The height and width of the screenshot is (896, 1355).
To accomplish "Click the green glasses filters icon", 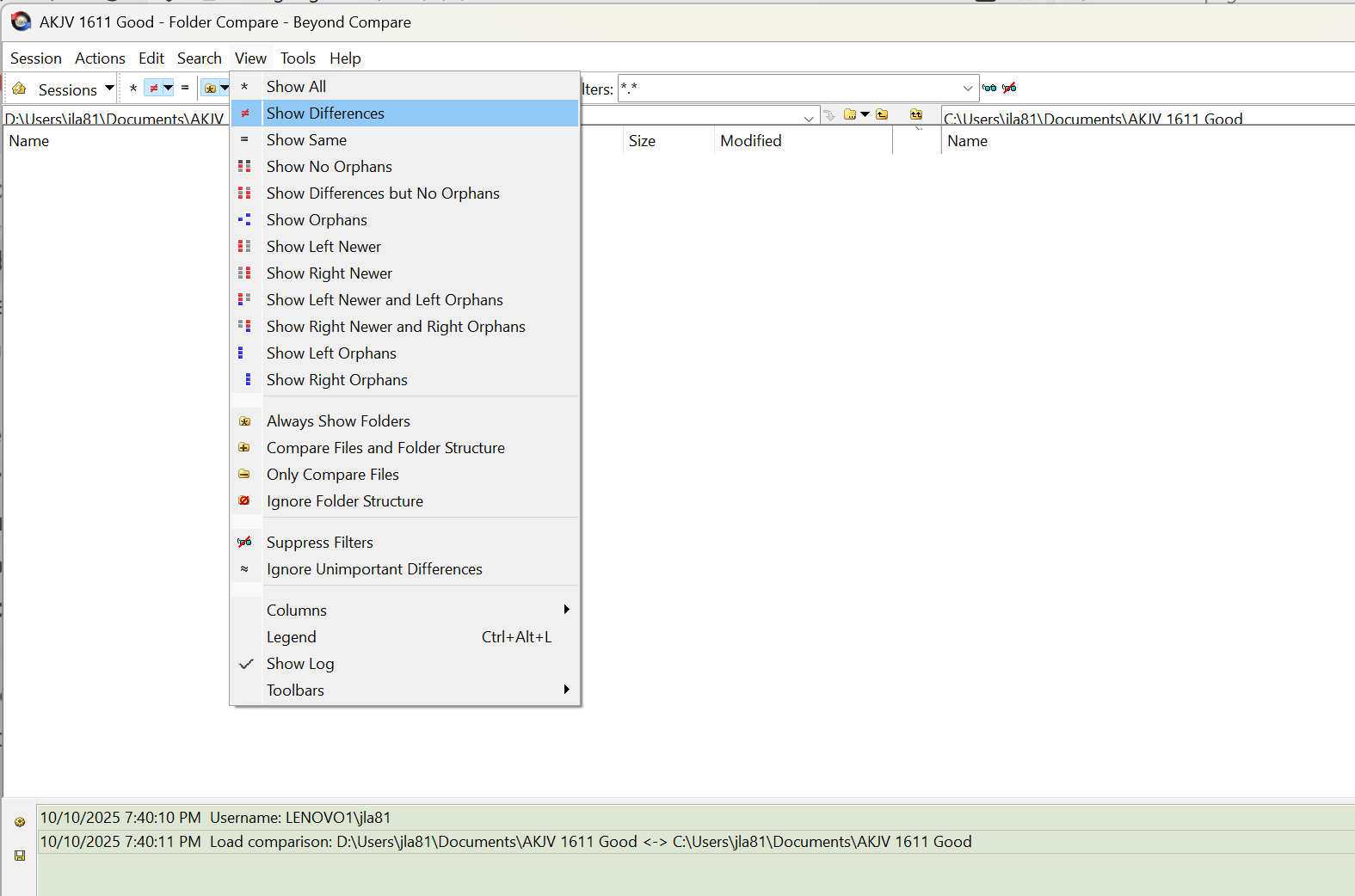I will click(989, 88).
